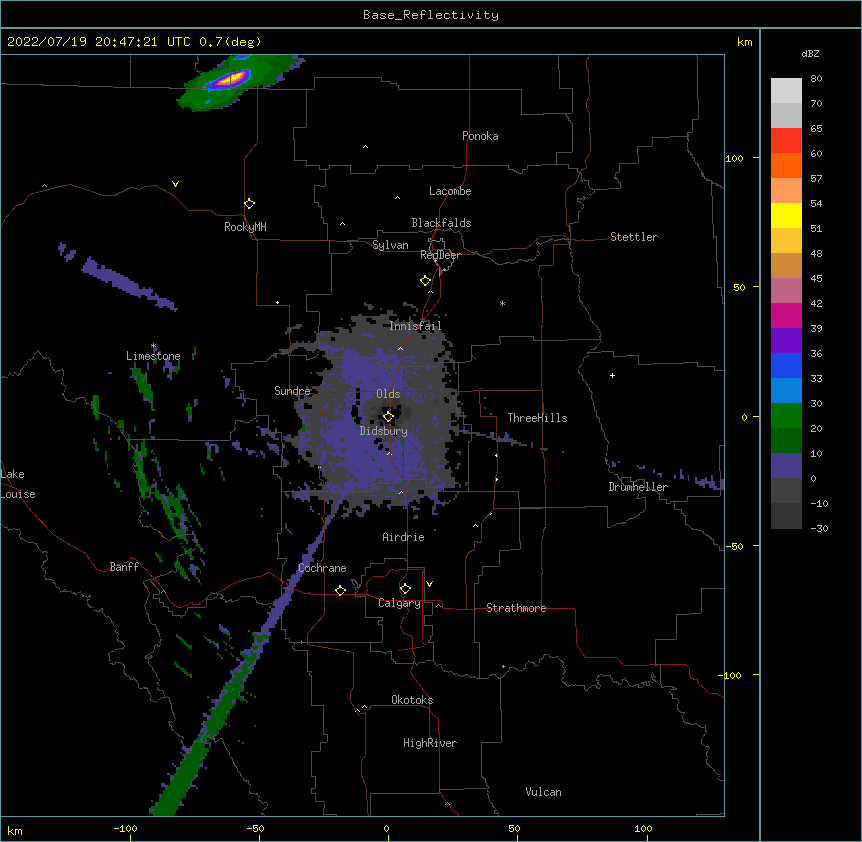This screenshot has width=862, height=842.
Task: Click the yellow diamond marker south of RedDeer
Action: pyautogui.click(x=426, y=281)
